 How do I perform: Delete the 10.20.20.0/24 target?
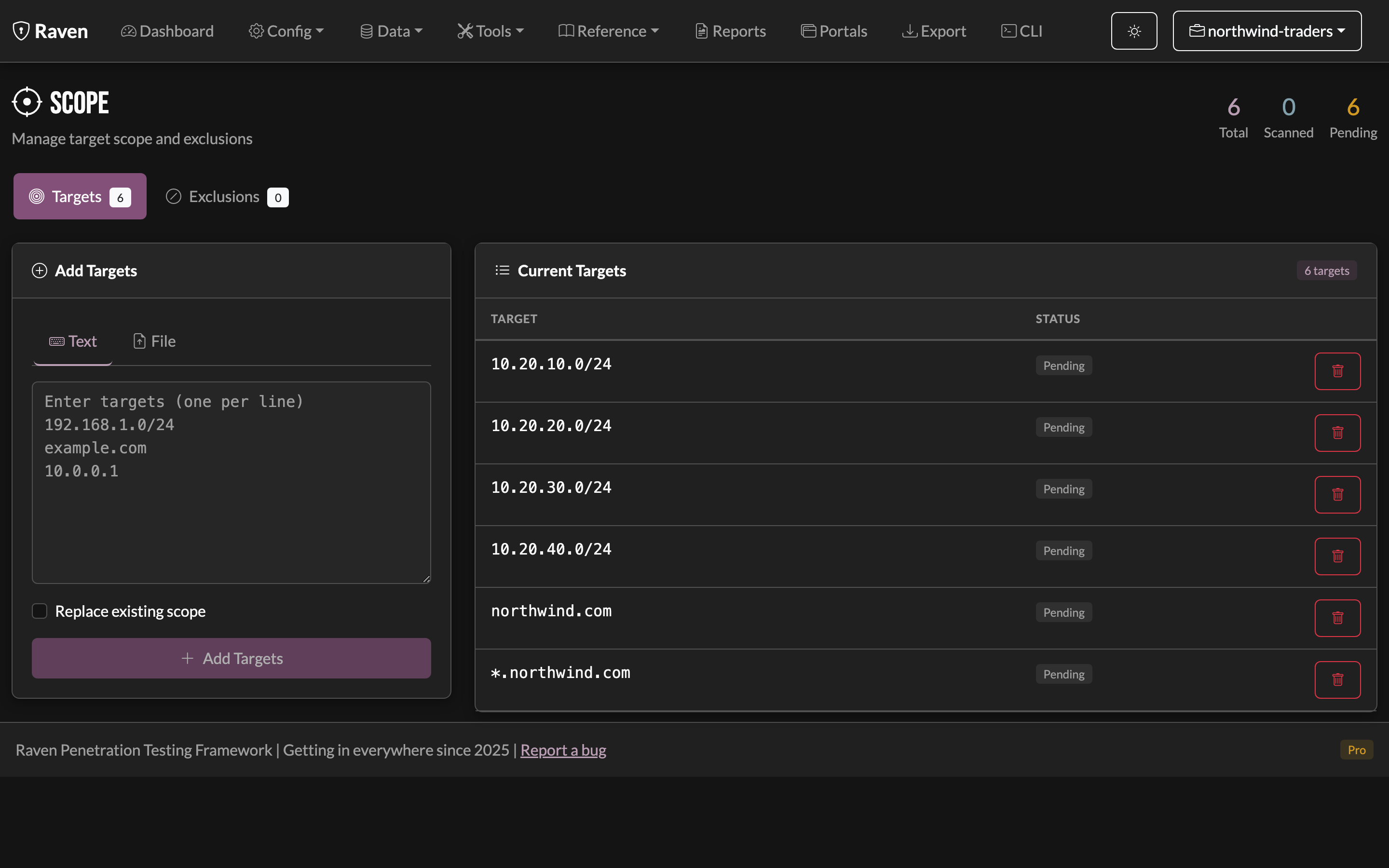1337,433
